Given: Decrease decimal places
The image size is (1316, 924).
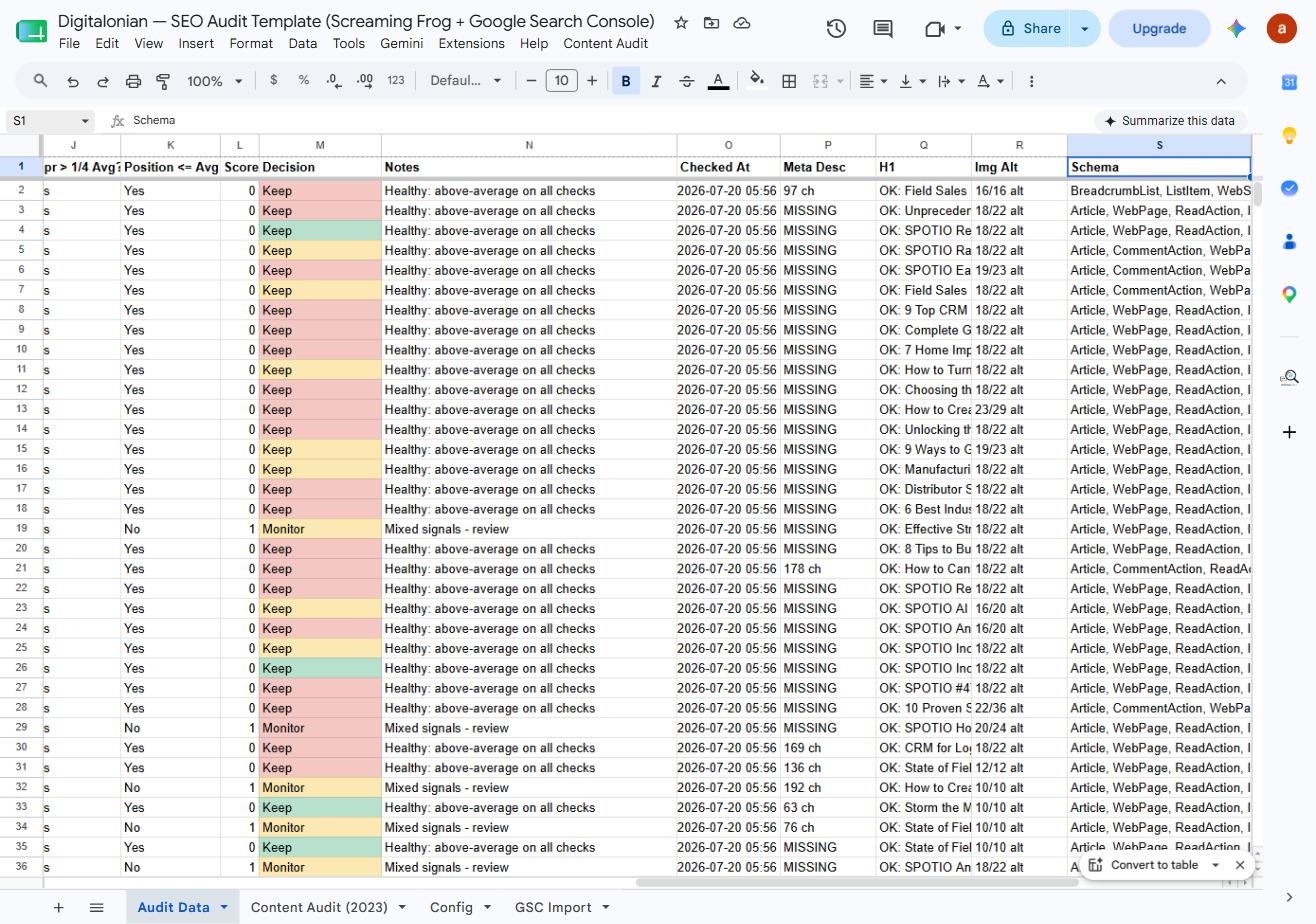Looking at the screenshot, I should coord(334,81).
